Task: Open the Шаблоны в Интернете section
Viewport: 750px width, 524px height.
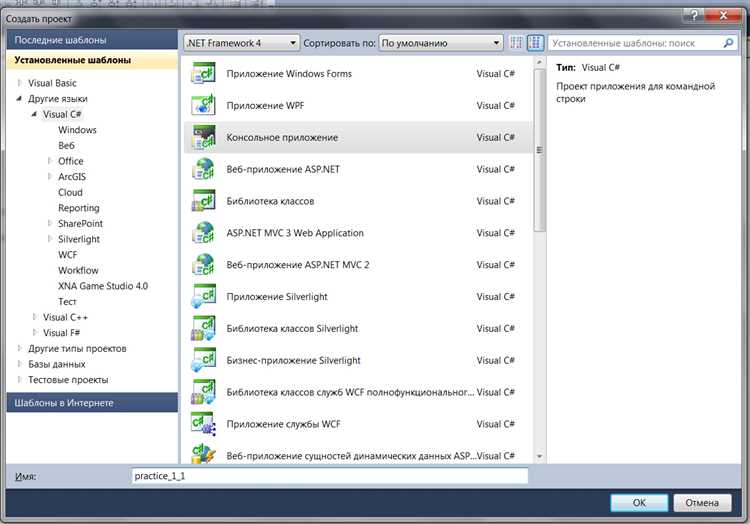Action: coord(92,403)
